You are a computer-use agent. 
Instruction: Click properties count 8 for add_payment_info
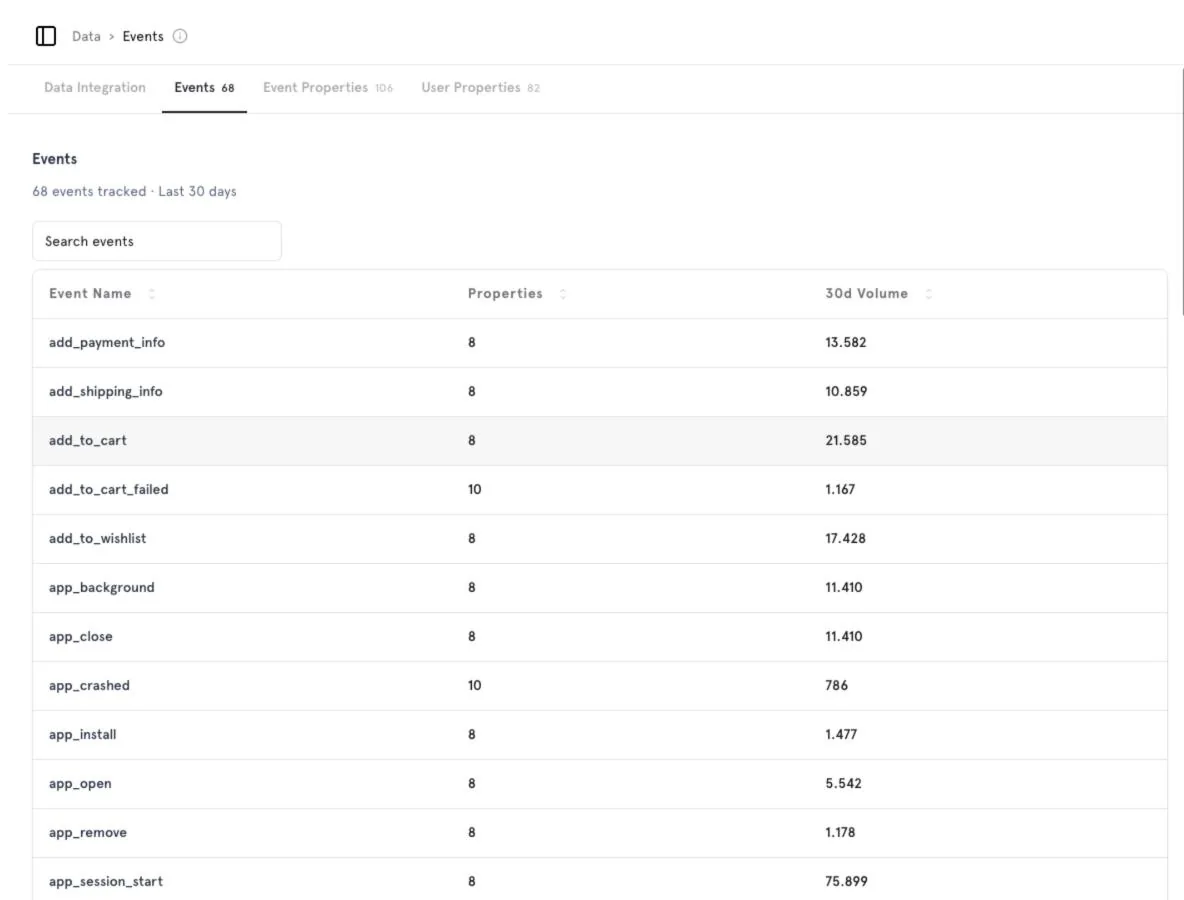(x=471, y=343)
